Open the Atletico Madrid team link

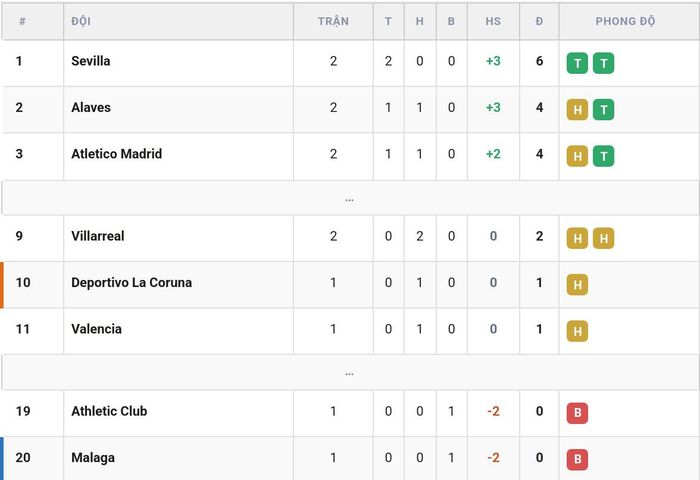tap(117, 154)
